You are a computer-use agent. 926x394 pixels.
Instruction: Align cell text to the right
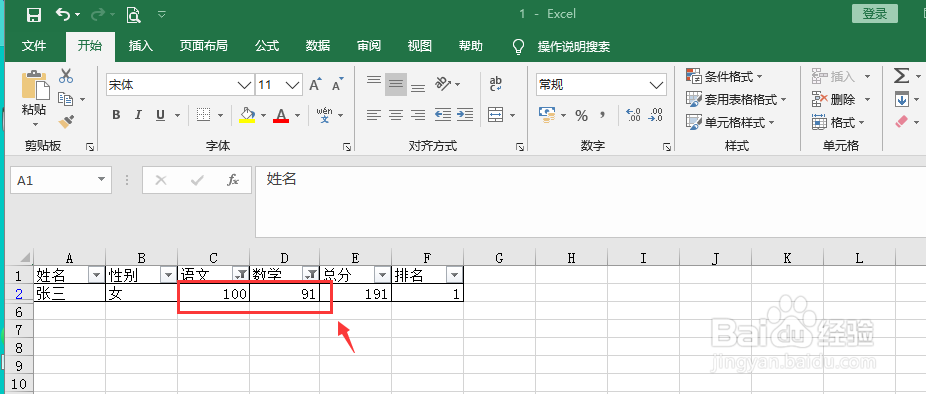[418, 115]
